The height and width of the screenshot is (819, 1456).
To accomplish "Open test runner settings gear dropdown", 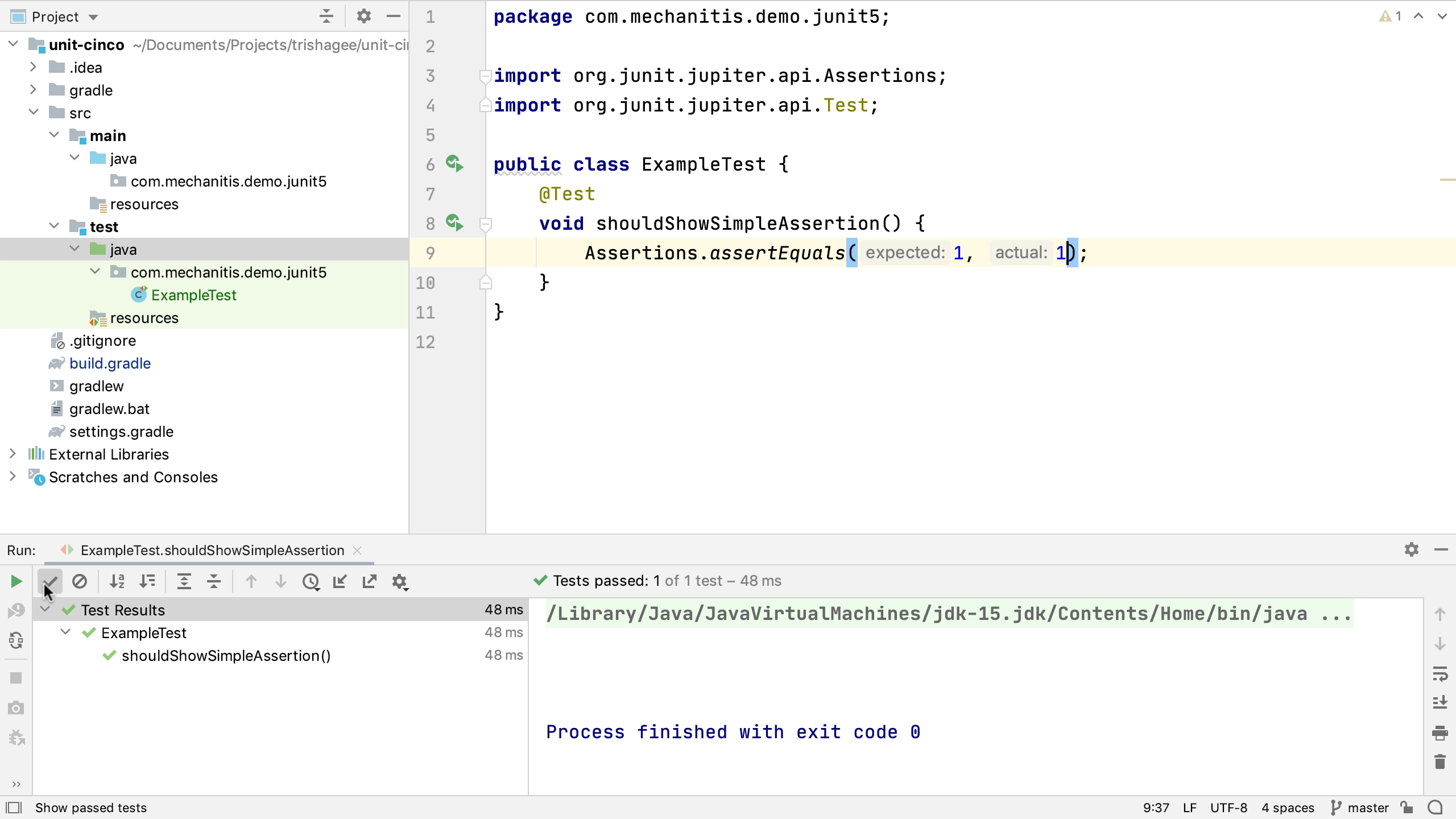I will 400,582.
